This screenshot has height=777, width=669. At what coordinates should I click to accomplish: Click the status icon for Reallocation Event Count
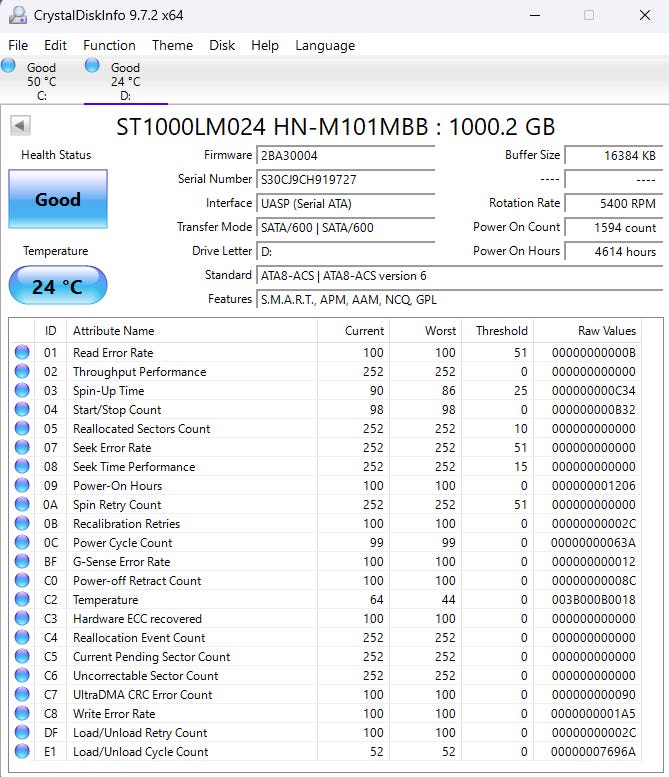(x=22, y=637)
